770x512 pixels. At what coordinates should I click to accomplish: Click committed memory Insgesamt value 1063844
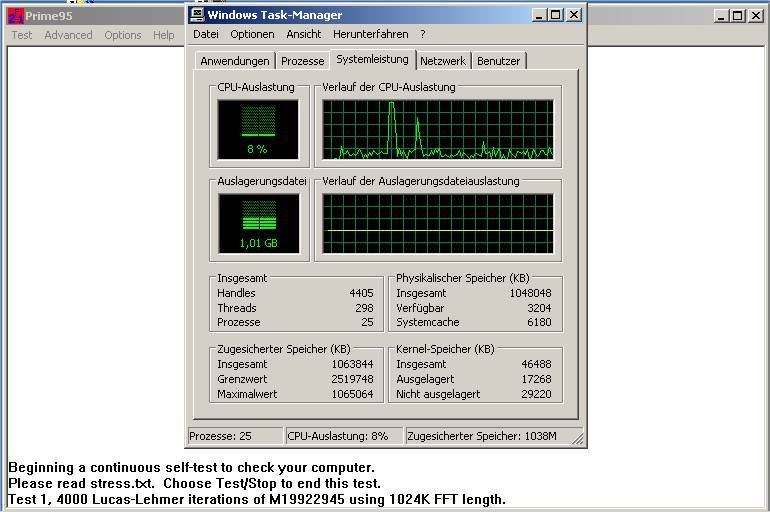coord(352,364)
